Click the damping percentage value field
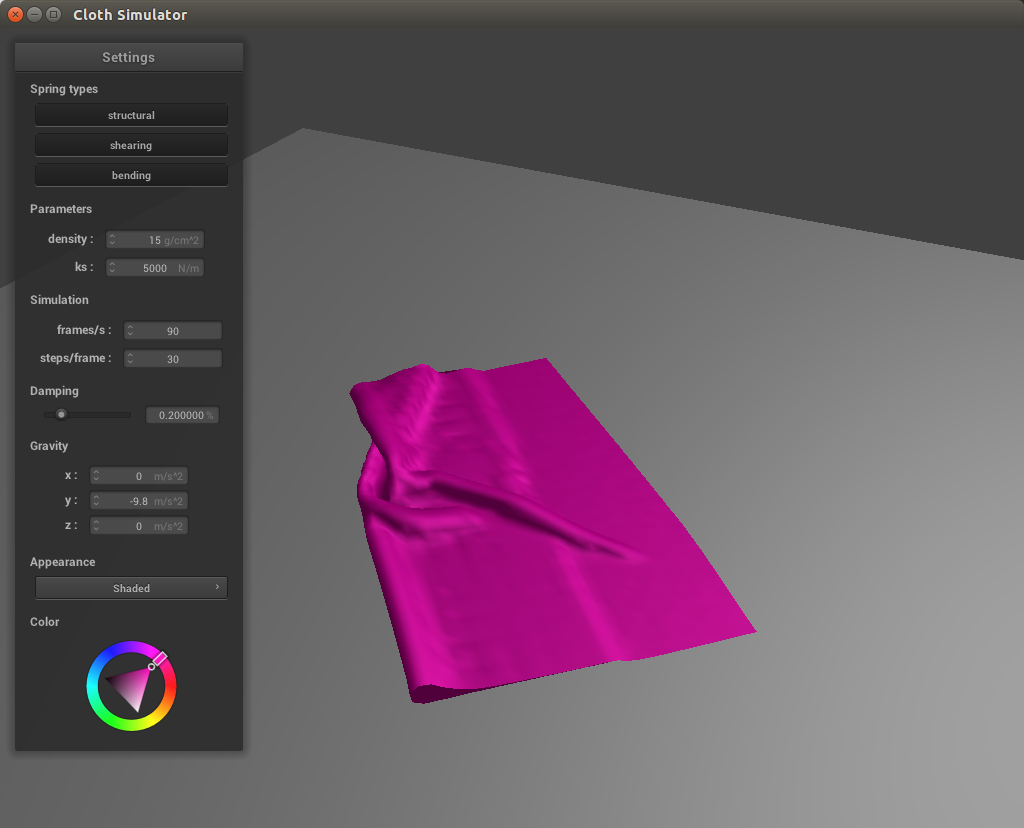This screenshot has width=1024, height=828. tap(182, 415)
